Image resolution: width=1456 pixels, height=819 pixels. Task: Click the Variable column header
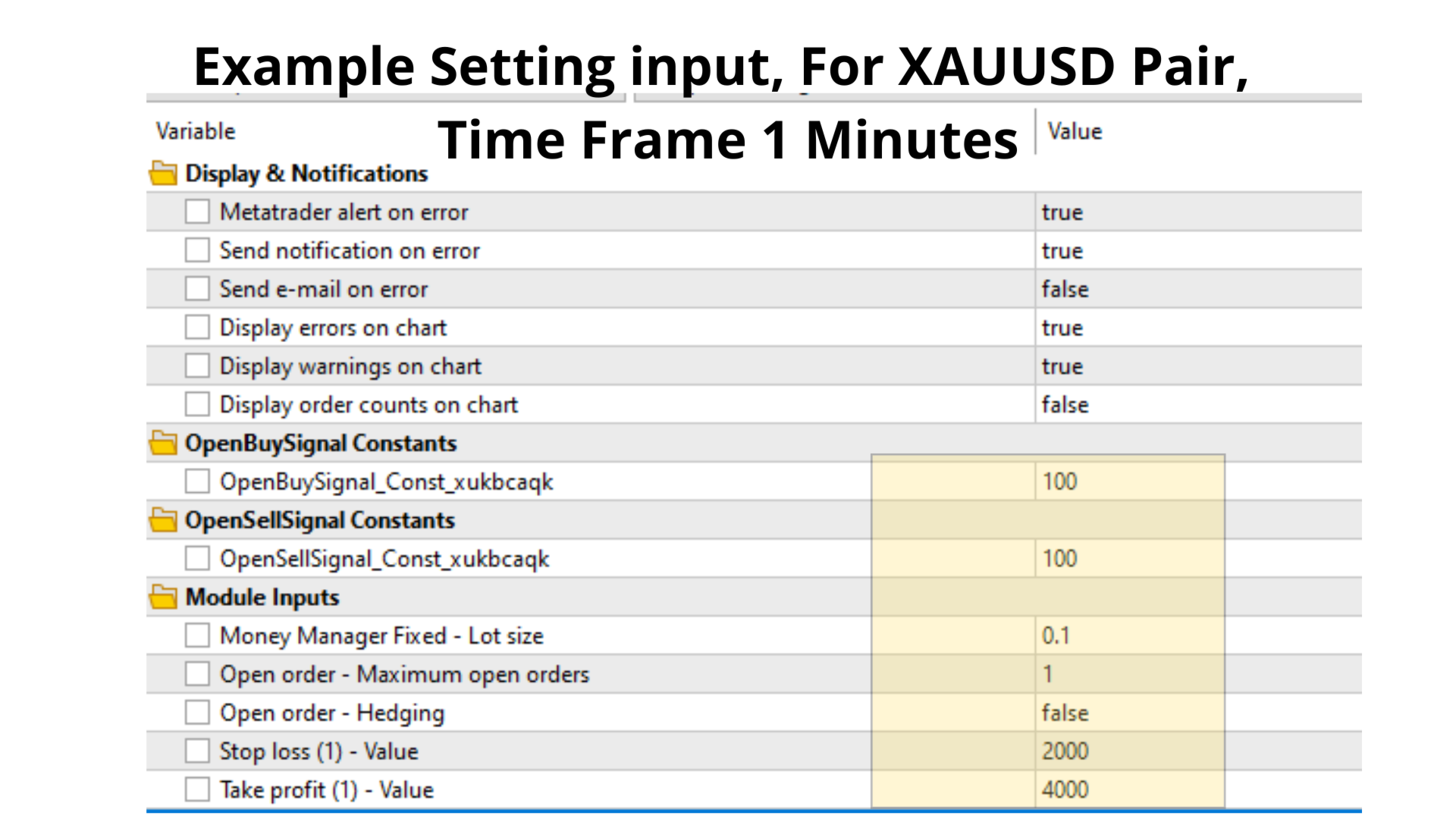point(196,131)
